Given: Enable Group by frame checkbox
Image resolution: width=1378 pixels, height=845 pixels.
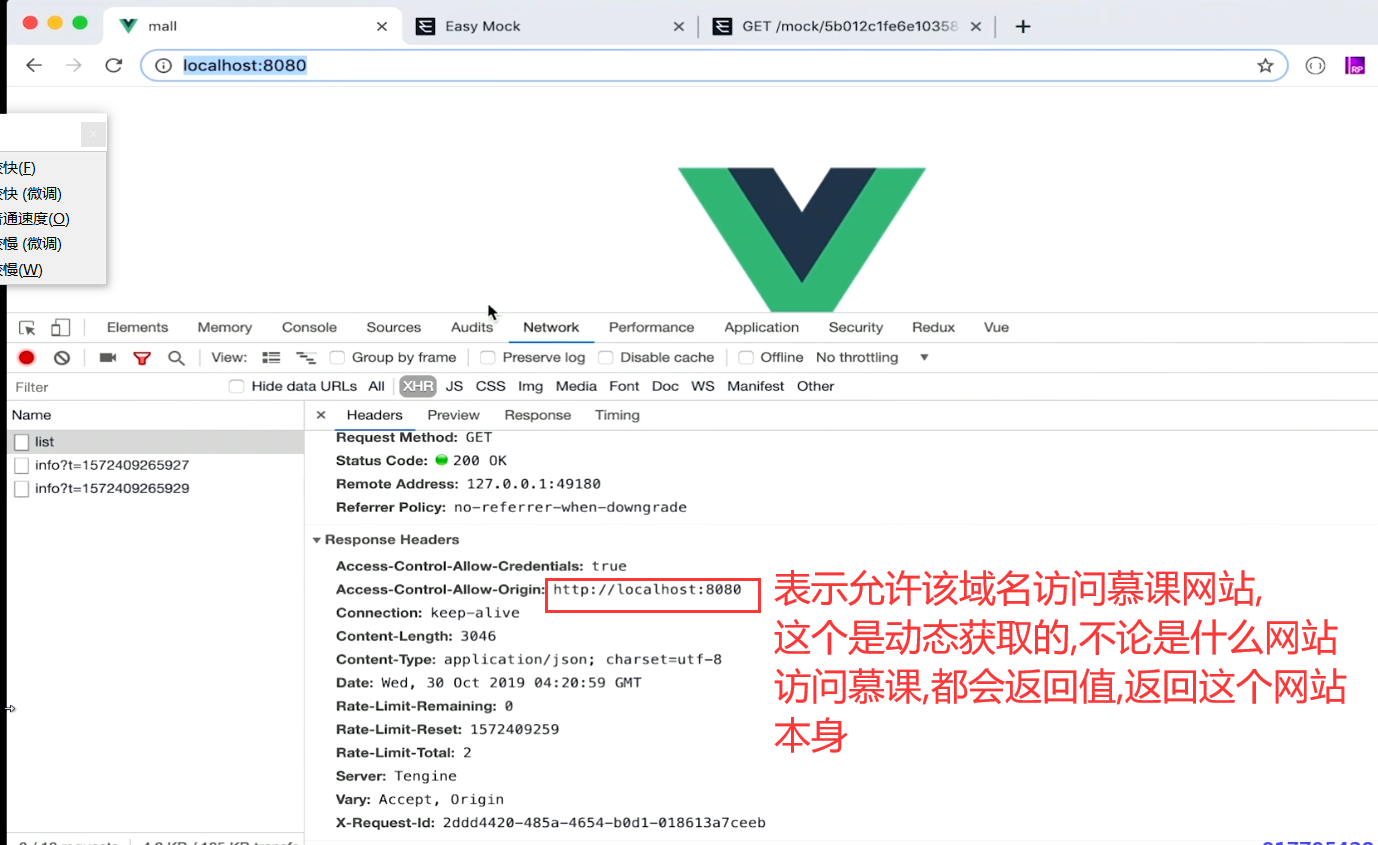Looking at the screenshot, I should (338, 358).
